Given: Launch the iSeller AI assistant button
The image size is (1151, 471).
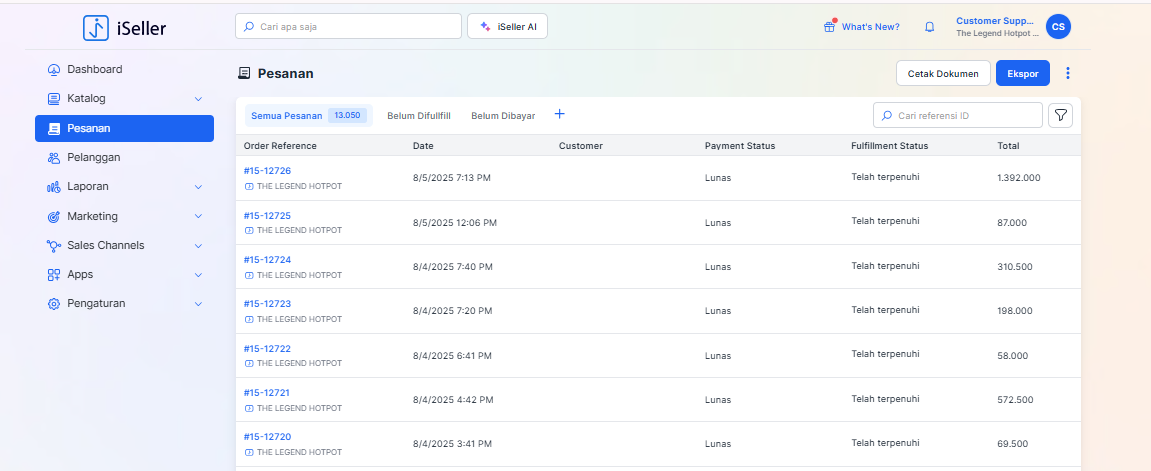Looking at the screenshot, I should [507, 27].
